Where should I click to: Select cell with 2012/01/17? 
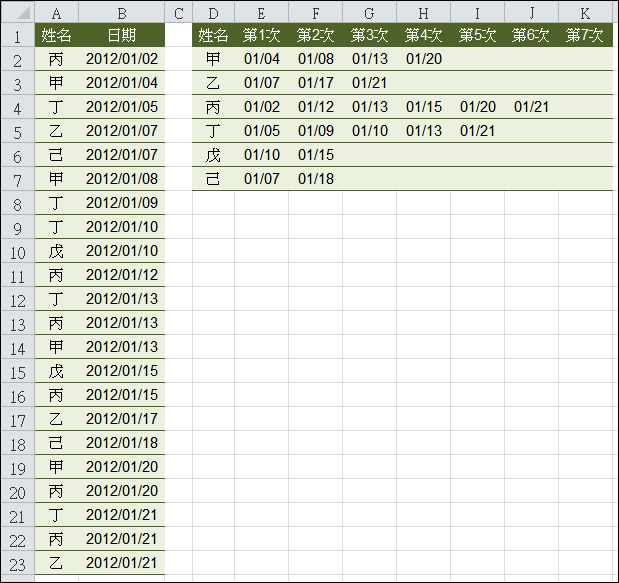122,419
